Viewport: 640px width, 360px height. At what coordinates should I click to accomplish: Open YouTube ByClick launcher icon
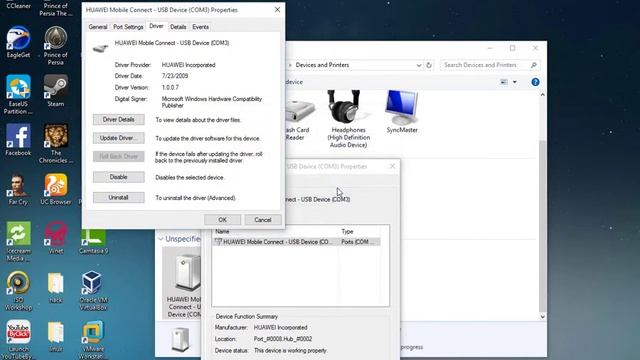pyautogui.click(x=18, y=339)
